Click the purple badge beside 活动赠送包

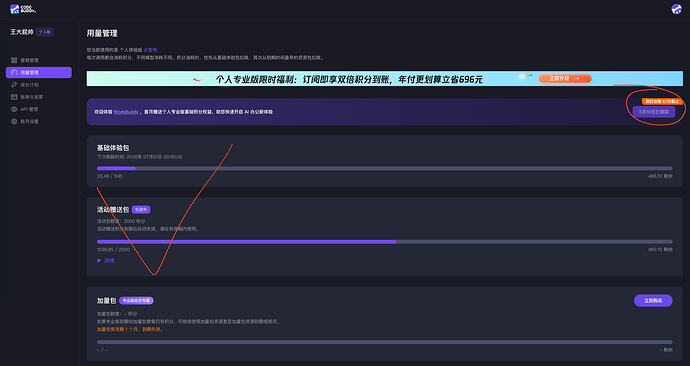(141, 210)
